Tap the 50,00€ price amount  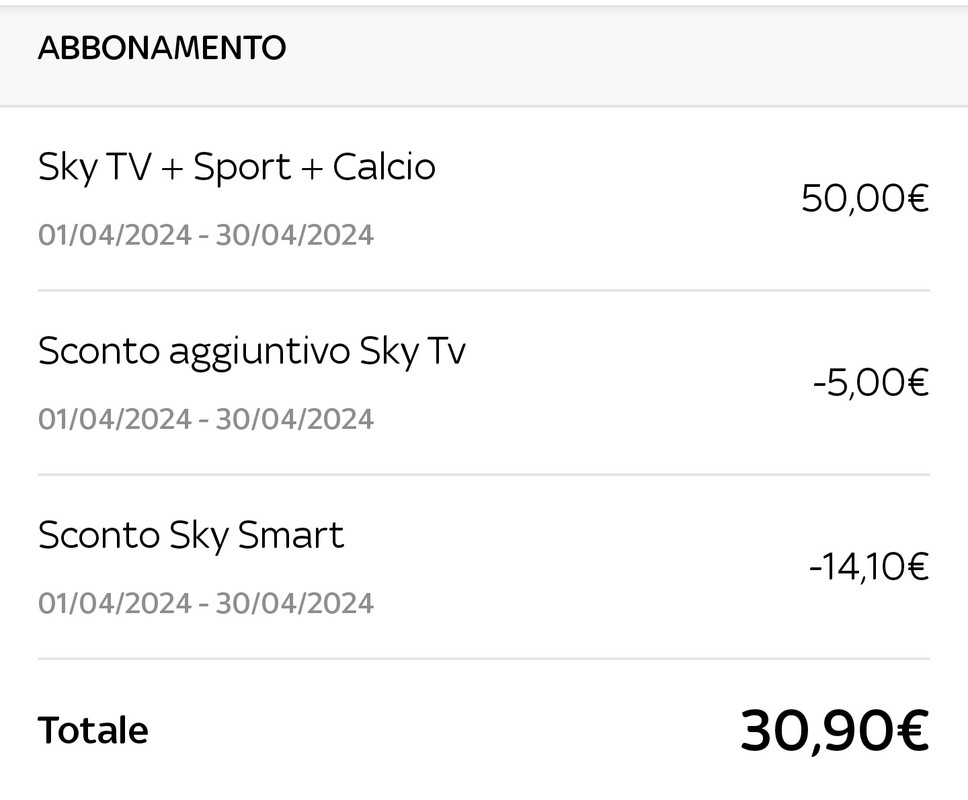coord(865,199)
